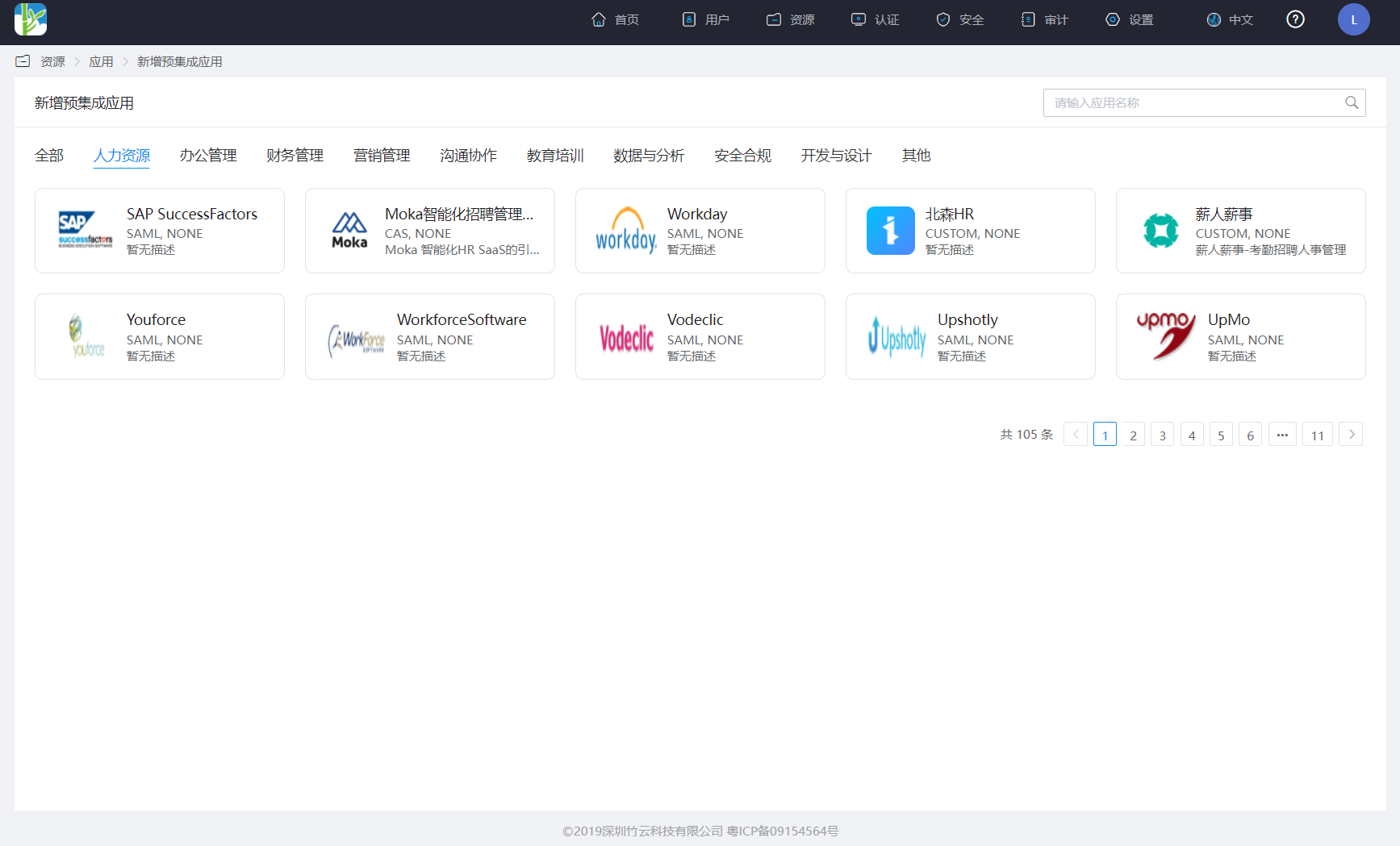Click the resource icon beside 资源 in header
The width and height of the screenshot is (1400, 846).
click(774, 19)
